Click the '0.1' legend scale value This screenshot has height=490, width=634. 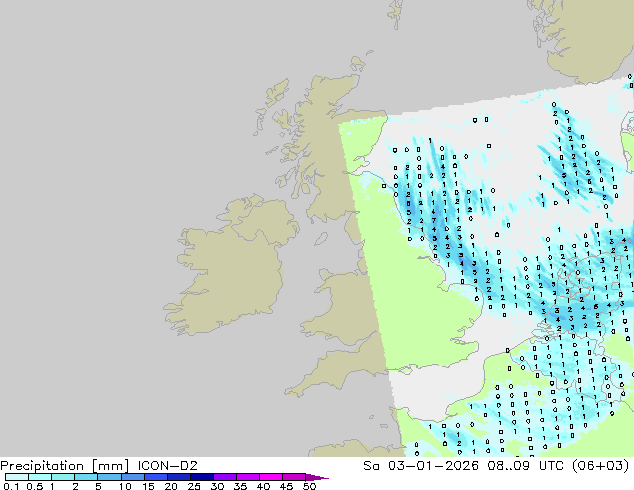point(11,486)
